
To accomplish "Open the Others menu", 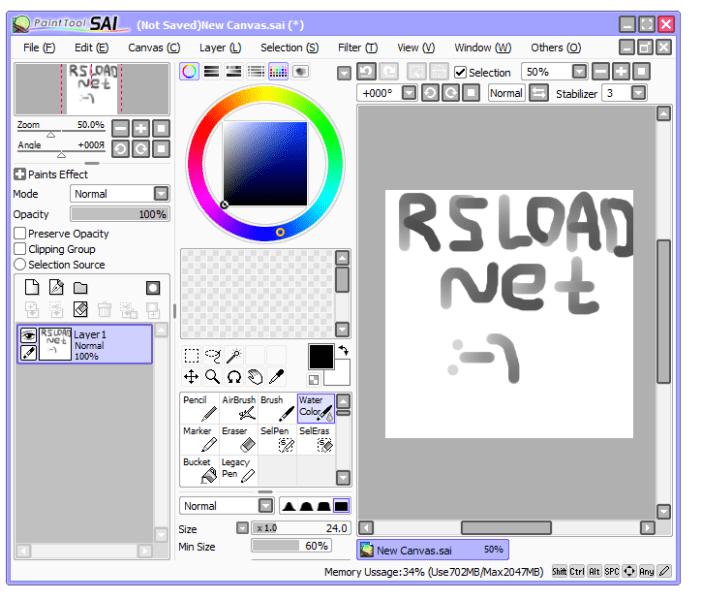I will pyautogui.click(x=556, y=48).
